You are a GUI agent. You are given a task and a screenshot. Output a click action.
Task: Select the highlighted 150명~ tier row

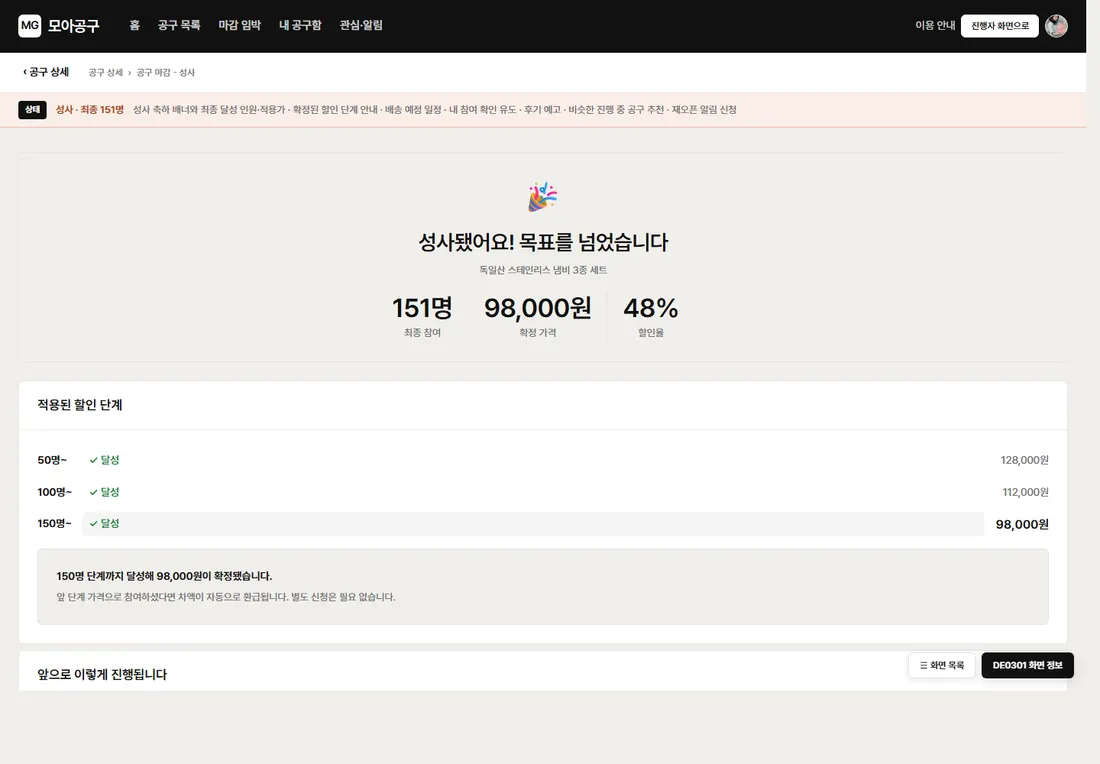[x=543, y=524]
